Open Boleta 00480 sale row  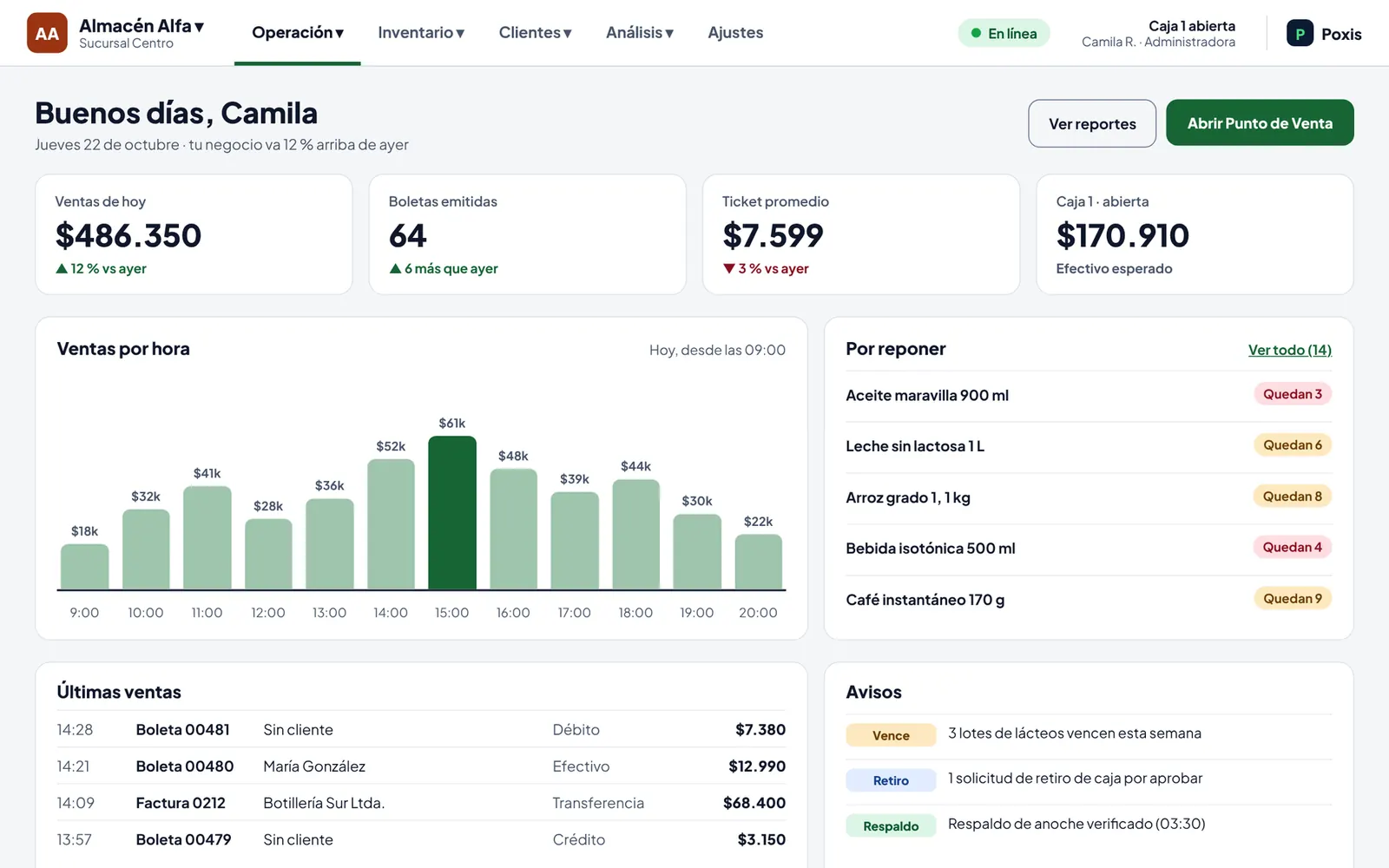coord(421,766)
